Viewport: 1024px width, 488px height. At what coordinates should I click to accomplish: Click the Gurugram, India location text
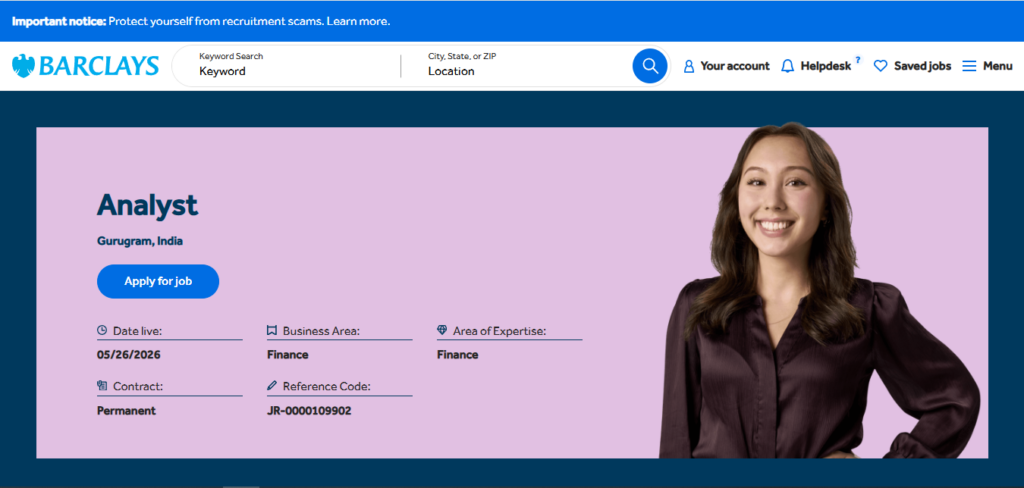click(140, 241)
